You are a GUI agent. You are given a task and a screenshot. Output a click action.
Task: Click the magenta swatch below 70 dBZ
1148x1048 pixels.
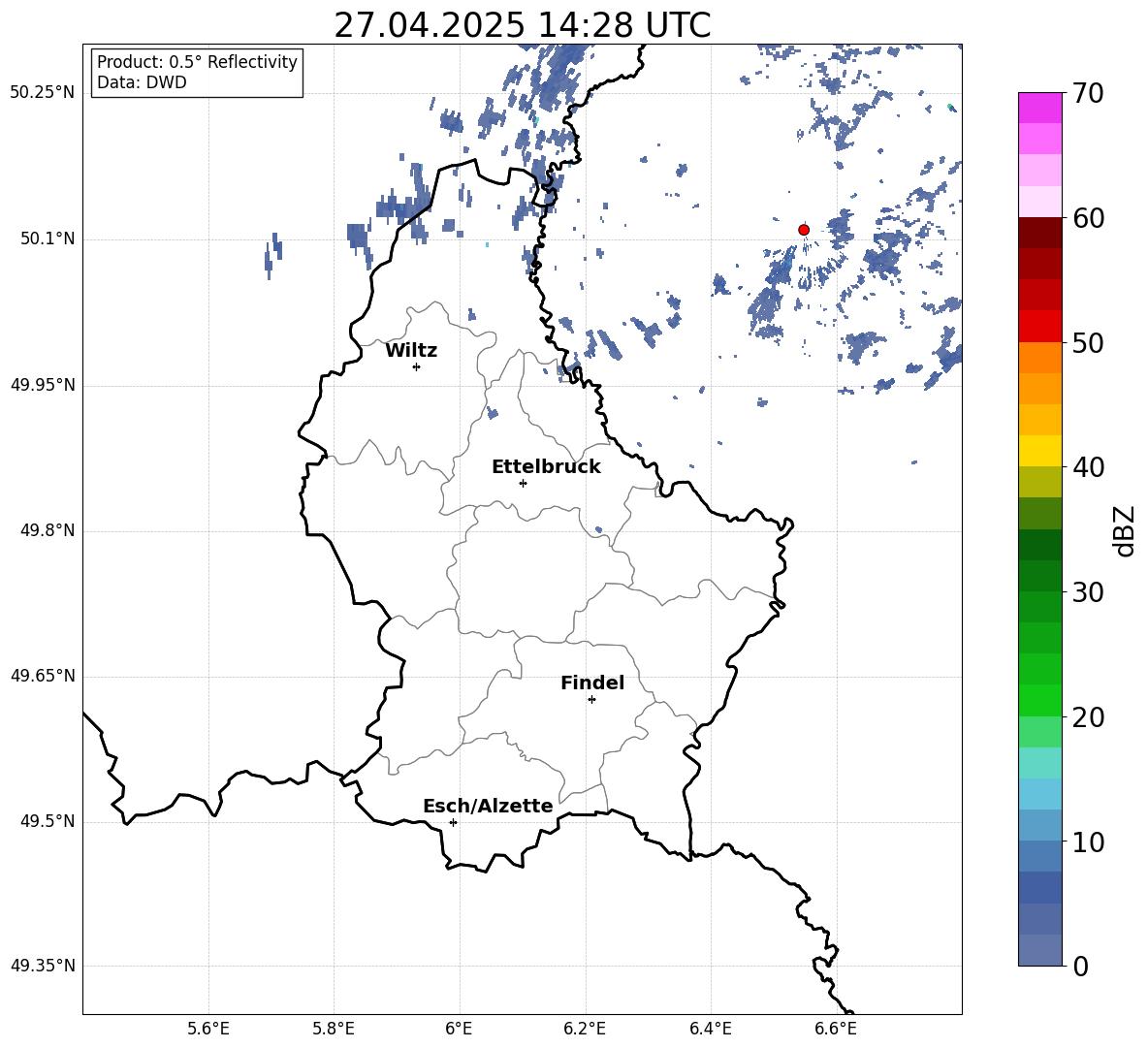click(x=1040, y=108)
